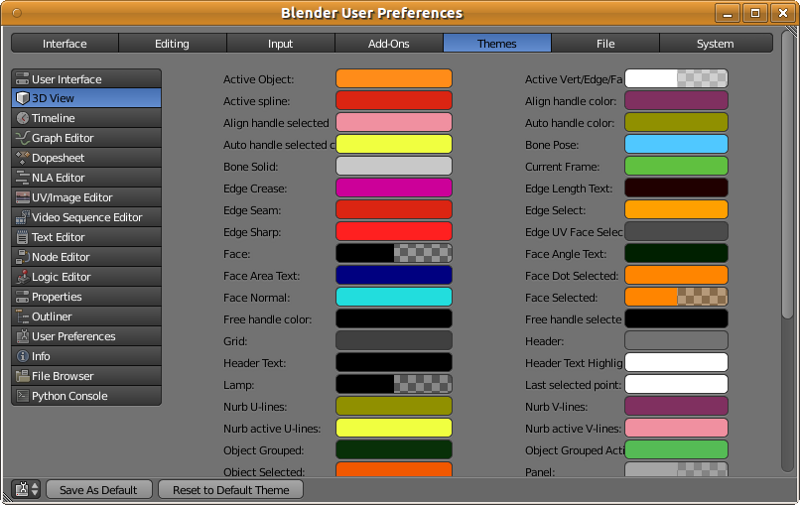800x505 pixels.
Task: Open the Grid color swatch
Action: (x=394, y=341)
